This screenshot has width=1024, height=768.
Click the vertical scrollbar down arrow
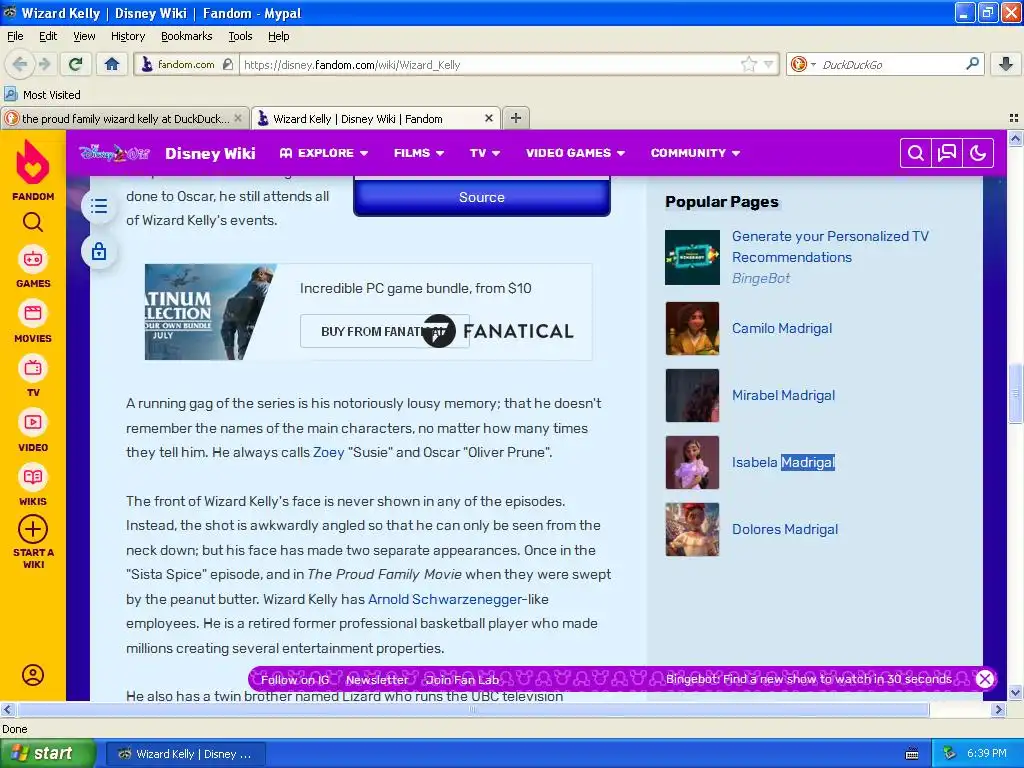click(1015, 692)
